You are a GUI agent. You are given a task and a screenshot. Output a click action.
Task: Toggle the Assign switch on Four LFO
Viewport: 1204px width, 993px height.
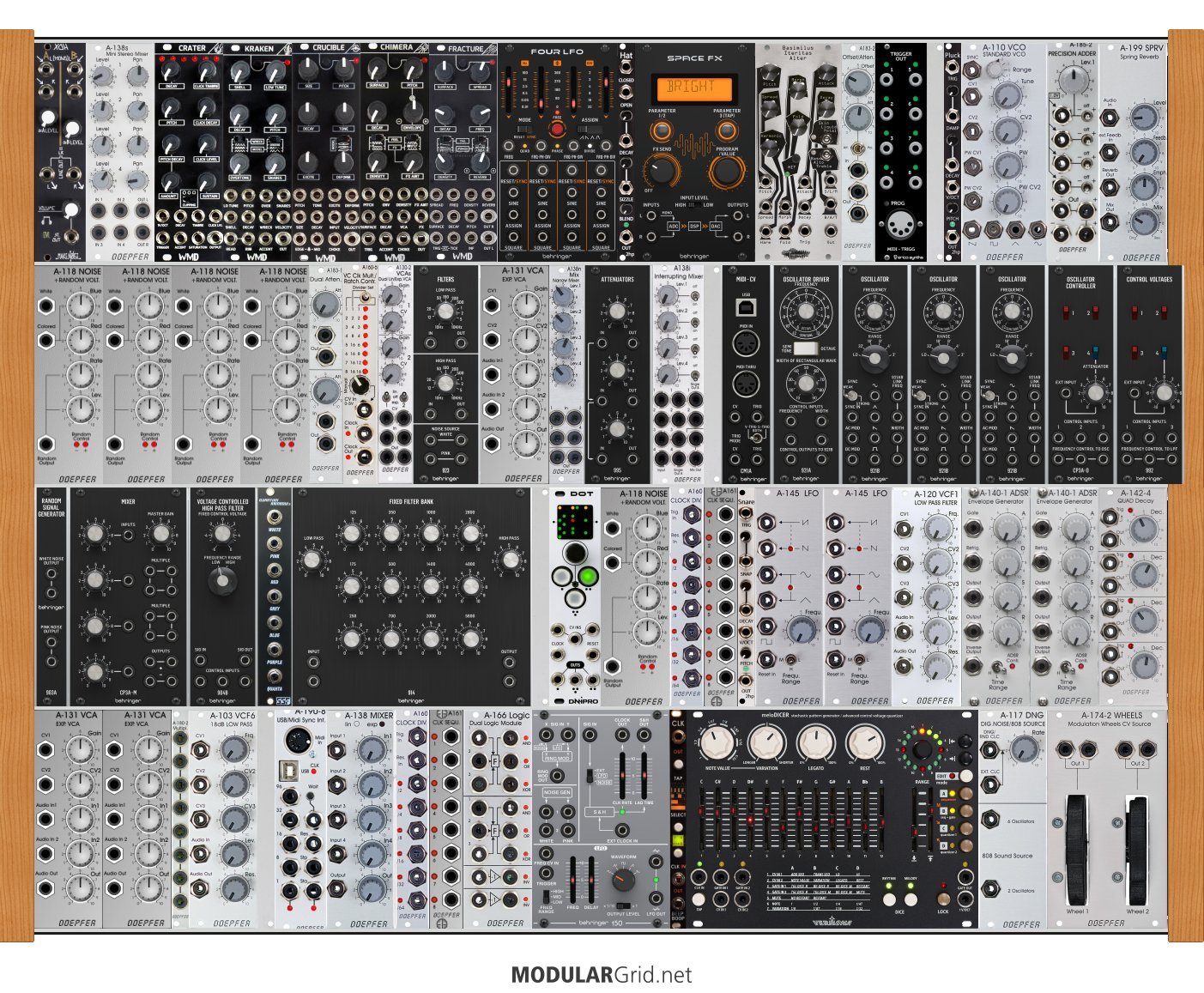590,130
